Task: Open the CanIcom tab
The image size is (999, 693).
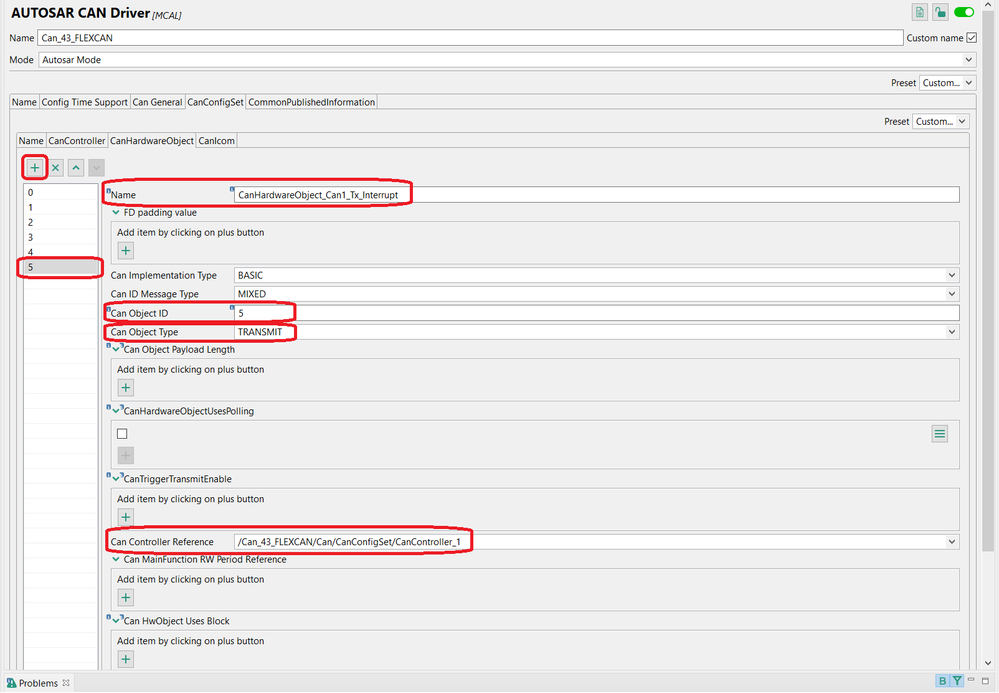Action: pyautogui.click(x=217, y=141)
